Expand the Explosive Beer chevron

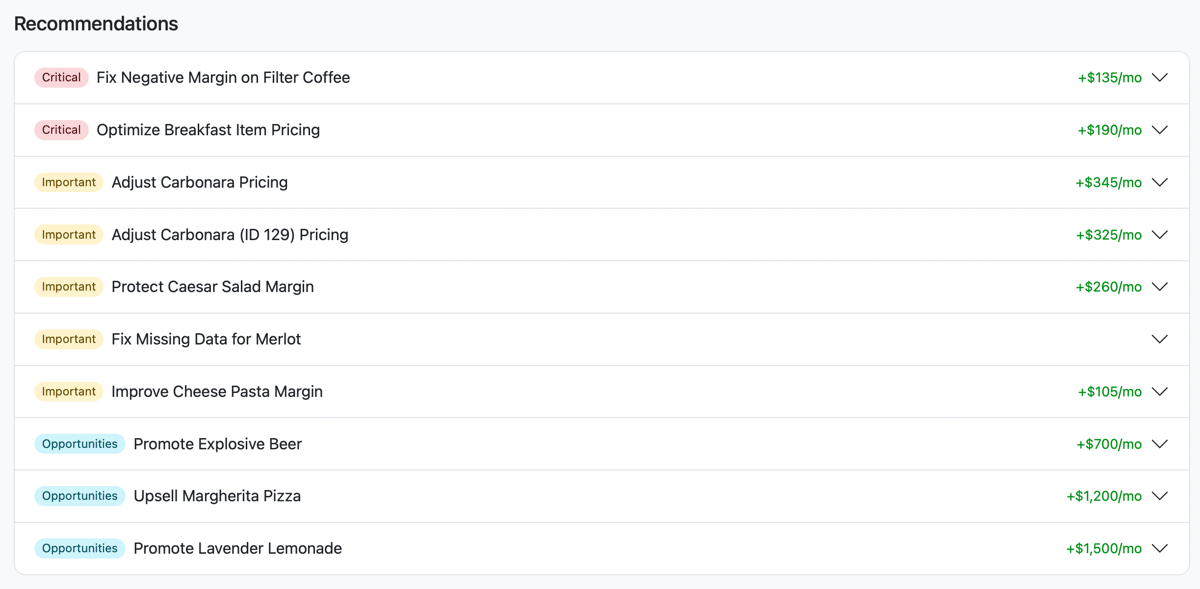(x=1160, y=444)
